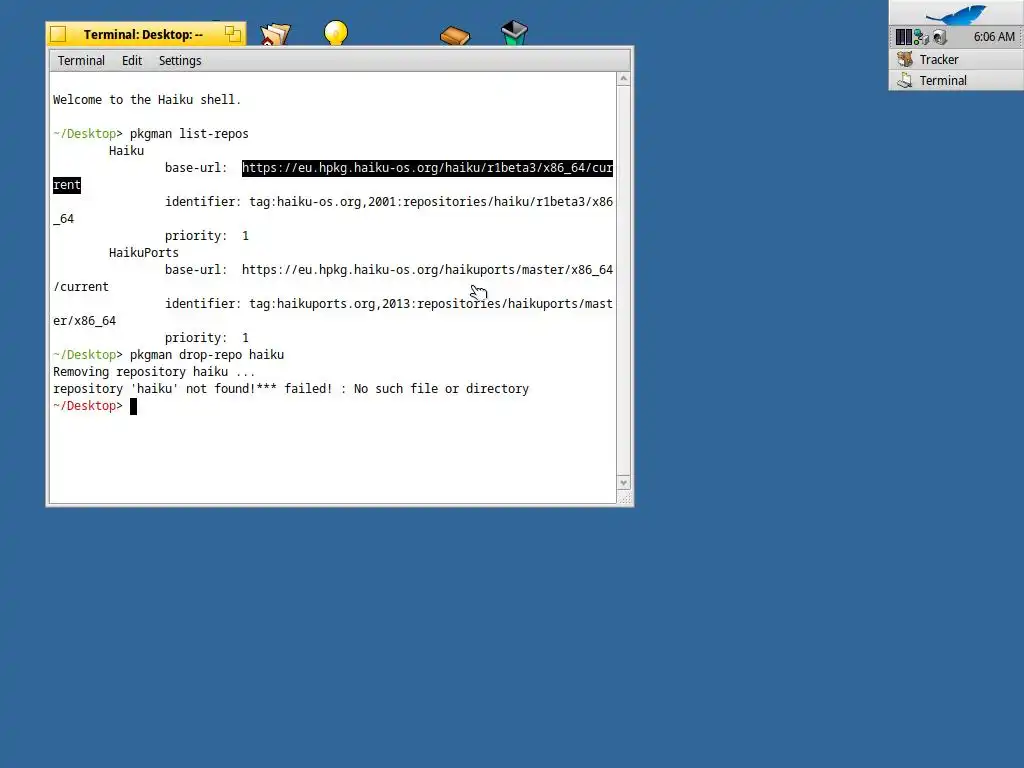The image size is (1024, 768).
Task: Open the volume speaker tray icon
Action: pos(939,37)
